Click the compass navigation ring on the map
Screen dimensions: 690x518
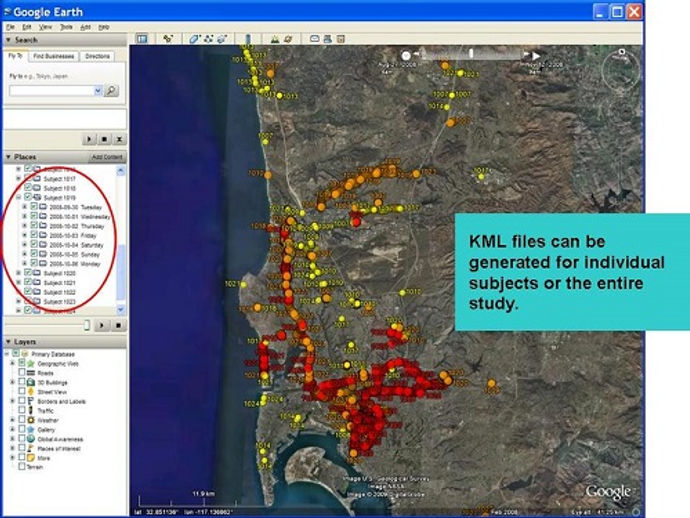(621, 70)
